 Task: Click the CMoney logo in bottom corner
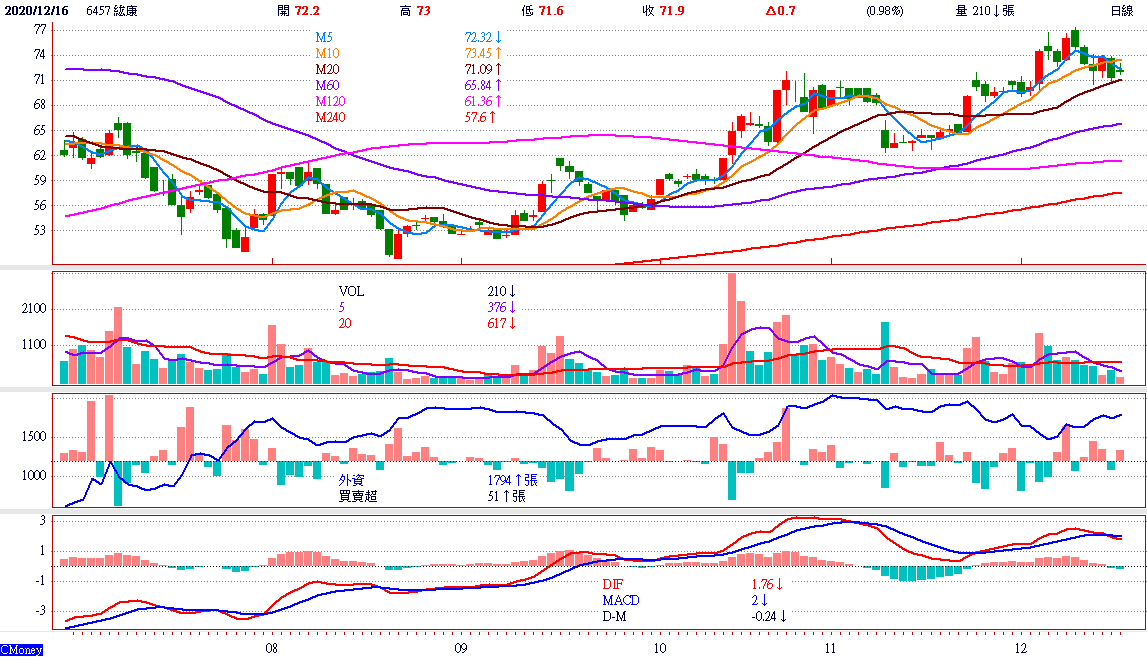click(22, 650)
